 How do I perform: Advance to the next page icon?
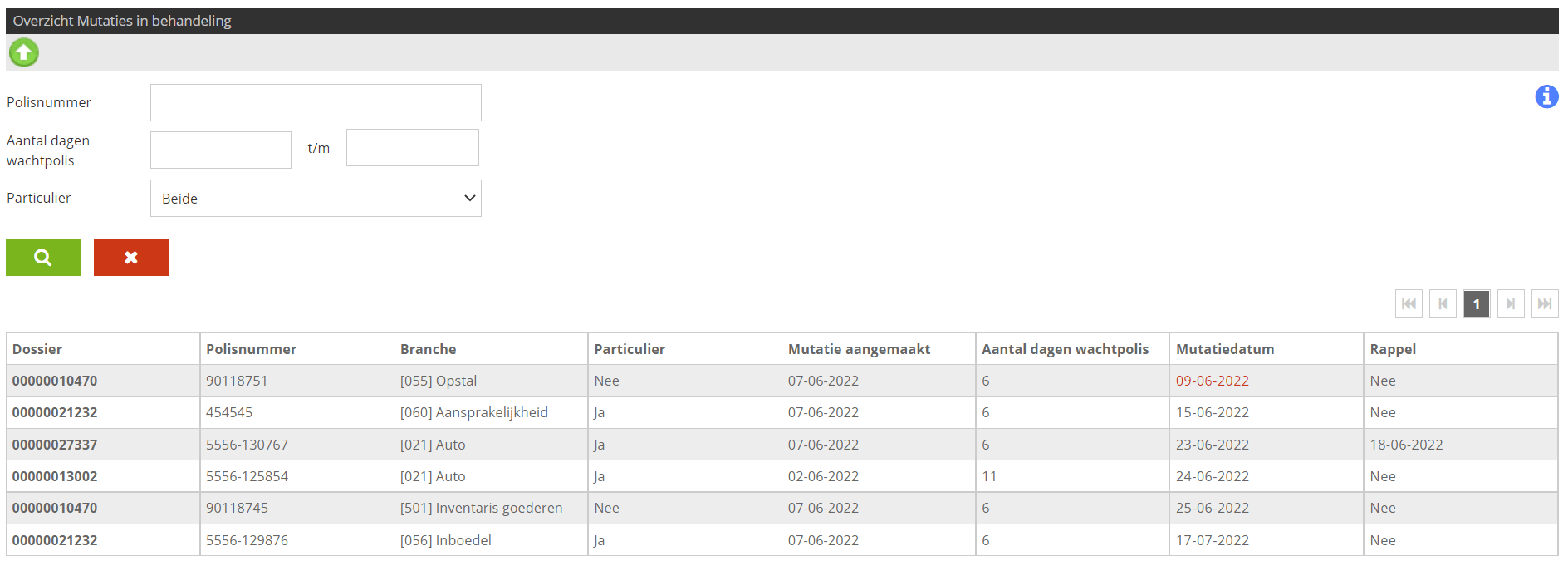click(x=1511, y=303)
